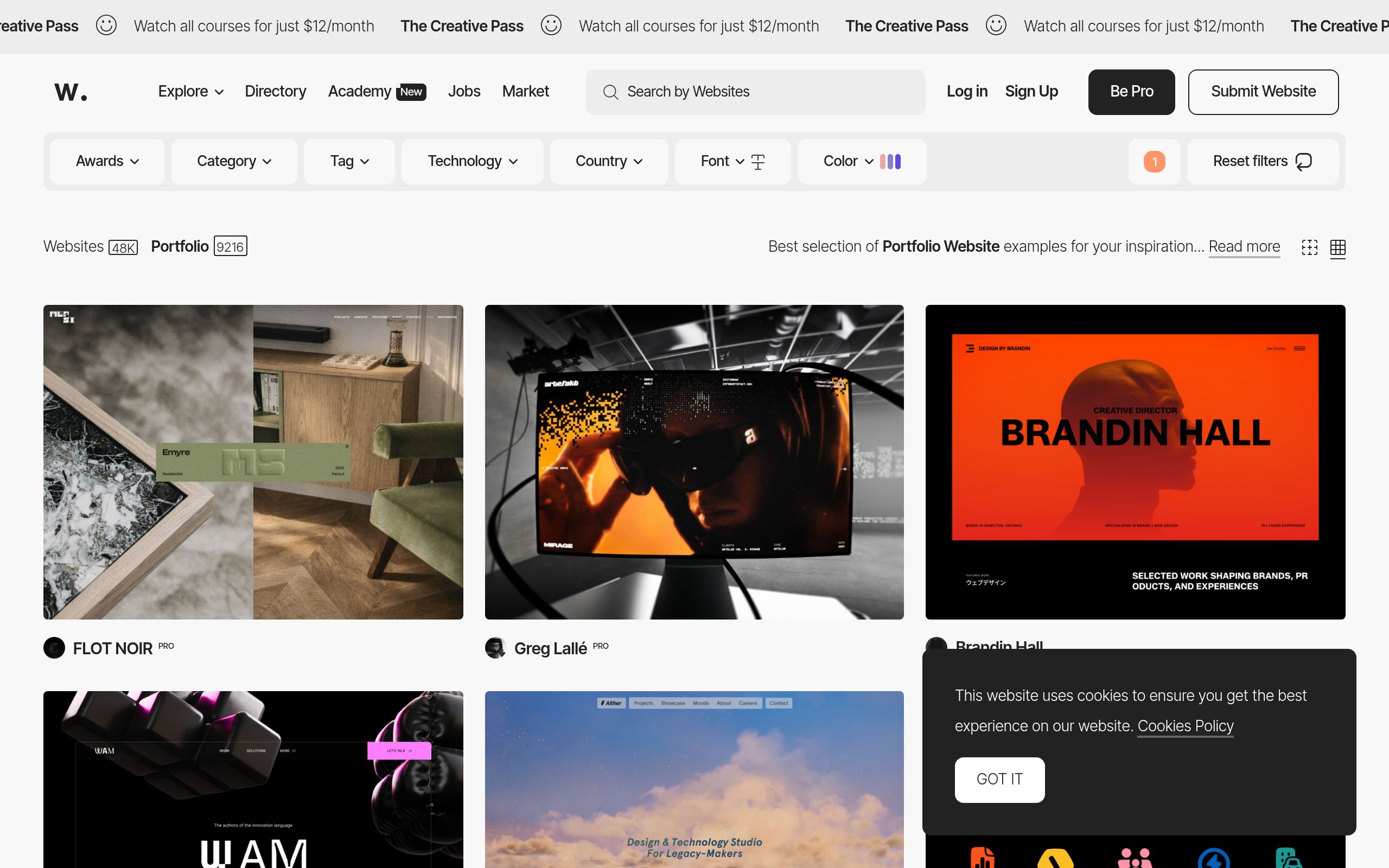The image size is (1389, 868).
Task: Switch to fullscreen website preview view
Action: (x=1309, y=247)
